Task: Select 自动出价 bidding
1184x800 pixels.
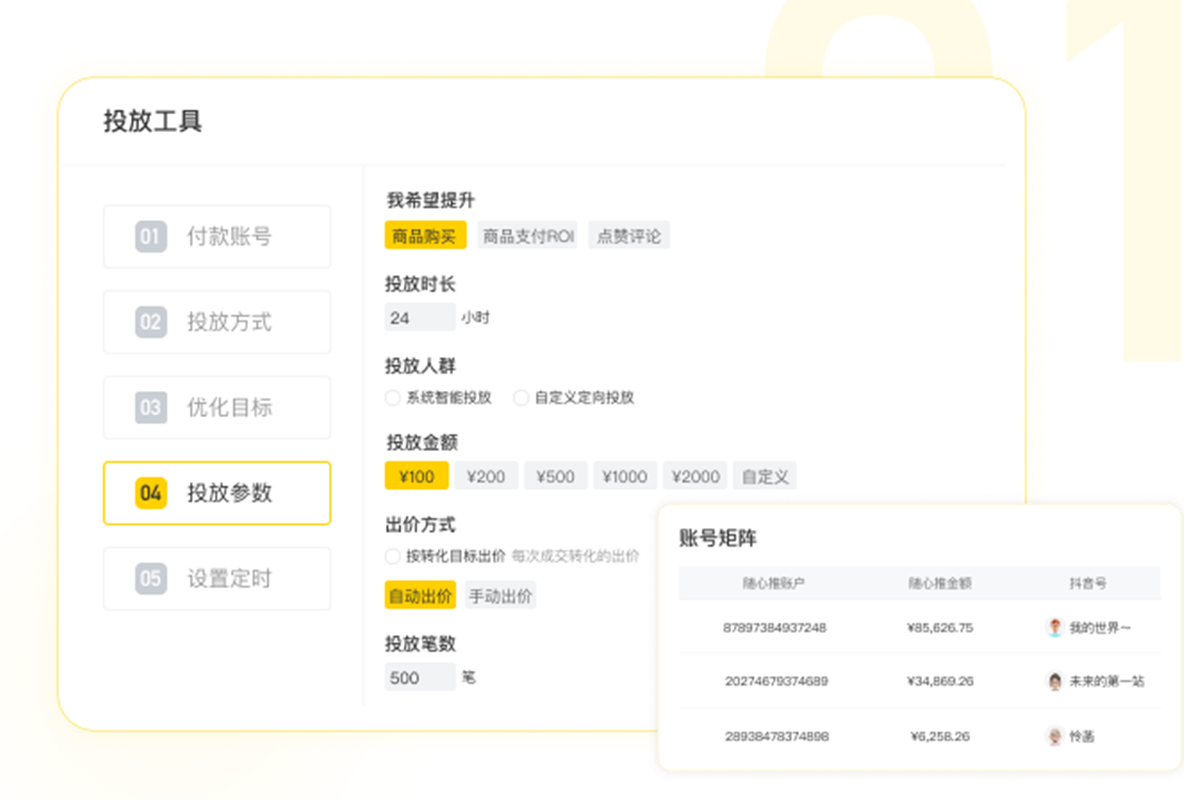Action: click(x=420, y=595)
